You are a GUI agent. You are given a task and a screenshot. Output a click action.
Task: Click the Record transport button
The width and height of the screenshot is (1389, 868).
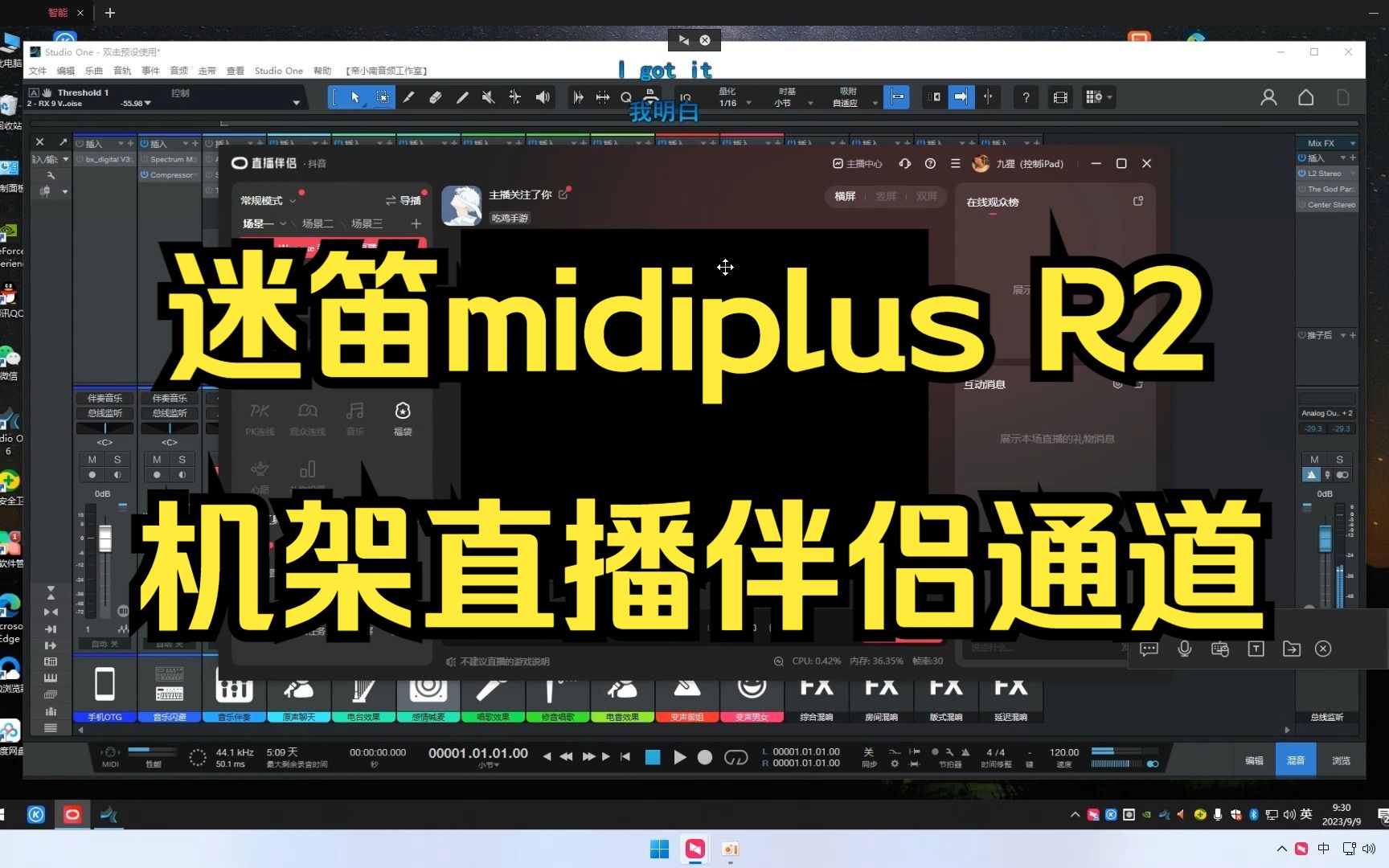click(705, 756)
